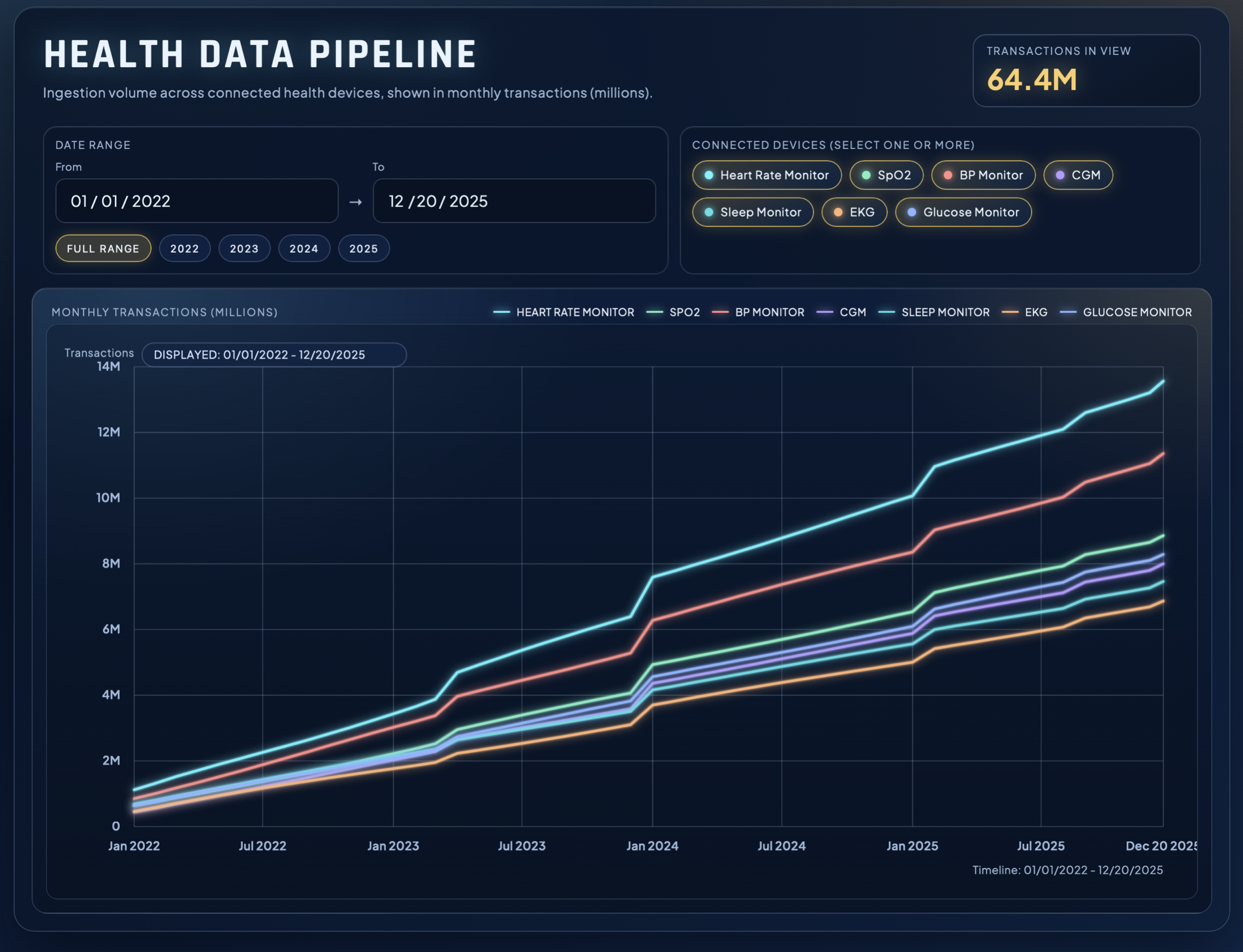
Task: Select the 2024 date preset
Action: click(305, 248)
